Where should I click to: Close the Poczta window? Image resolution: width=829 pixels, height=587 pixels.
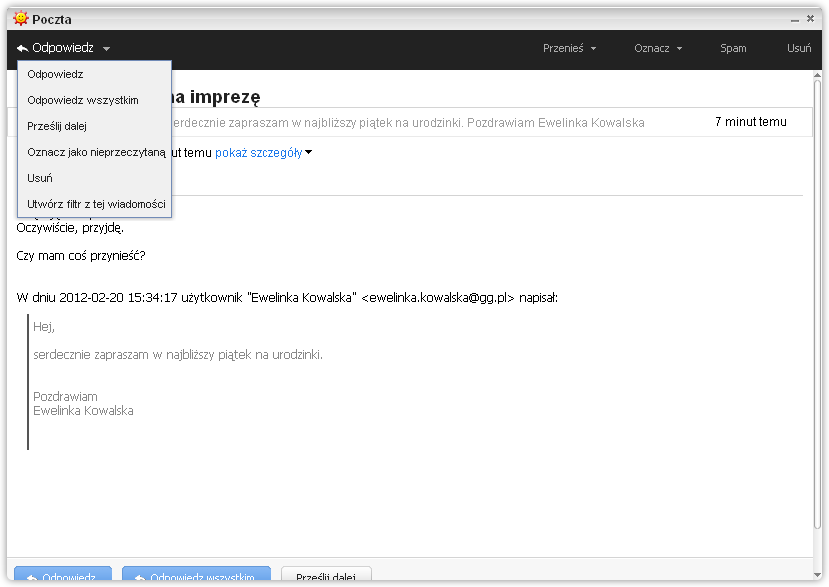point(810,19)
